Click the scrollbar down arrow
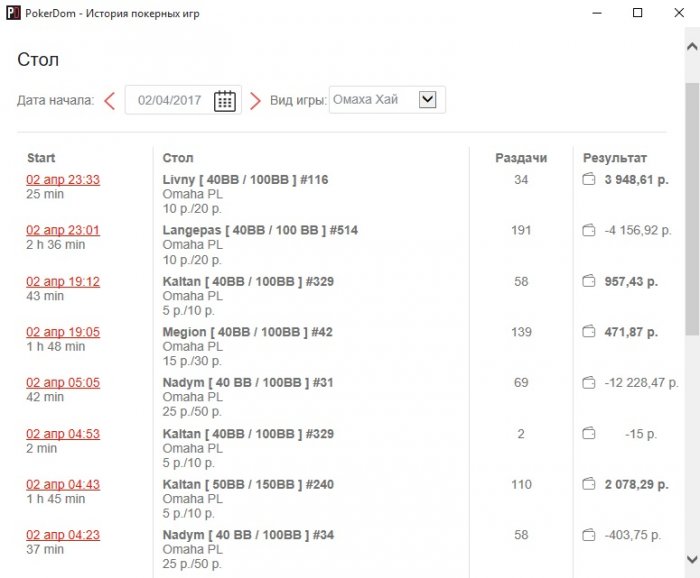 (x=691, y=558)
